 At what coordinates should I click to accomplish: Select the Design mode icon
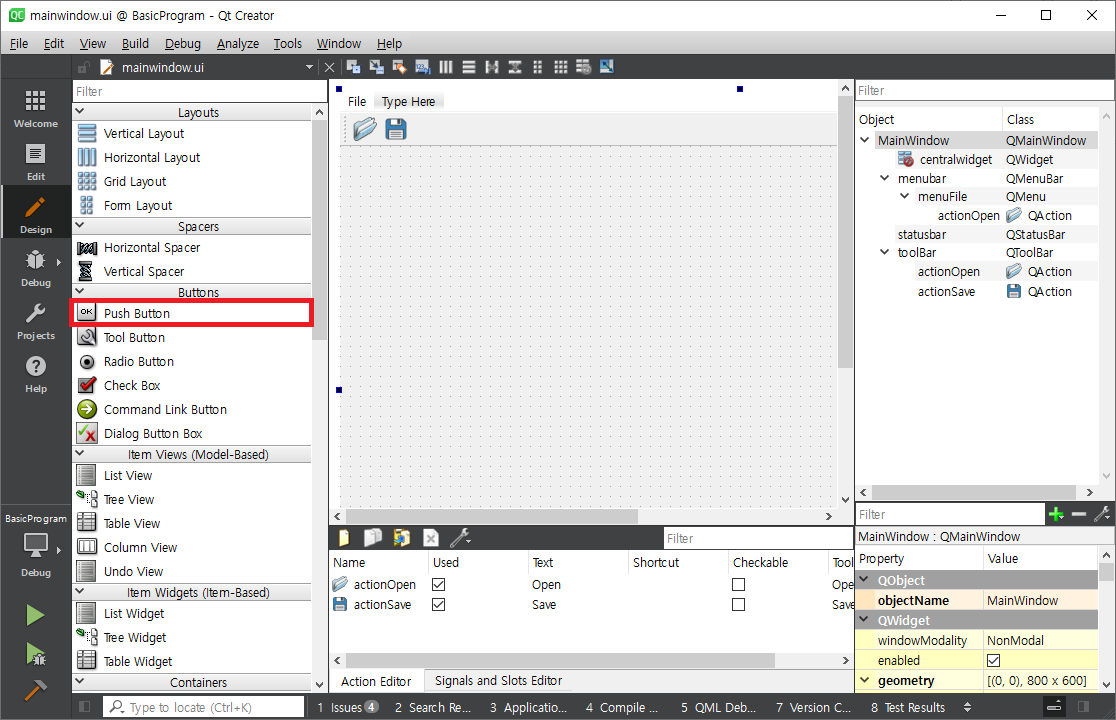36,215
